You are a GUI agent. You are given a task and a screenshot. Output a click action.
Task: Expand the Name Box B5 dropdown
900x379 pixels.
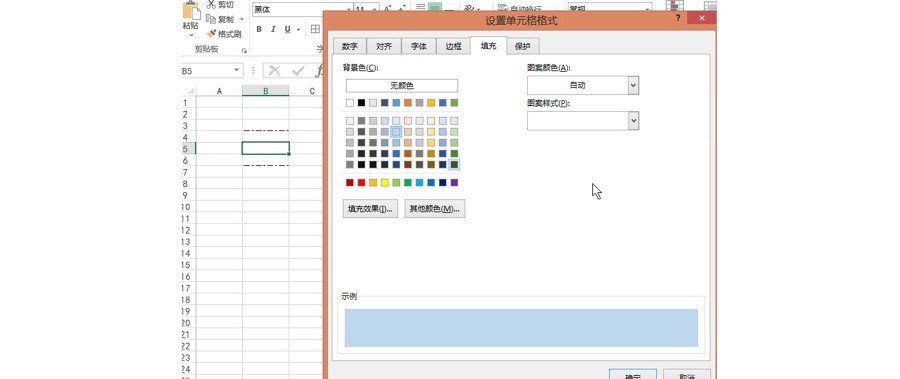(236, 71)
